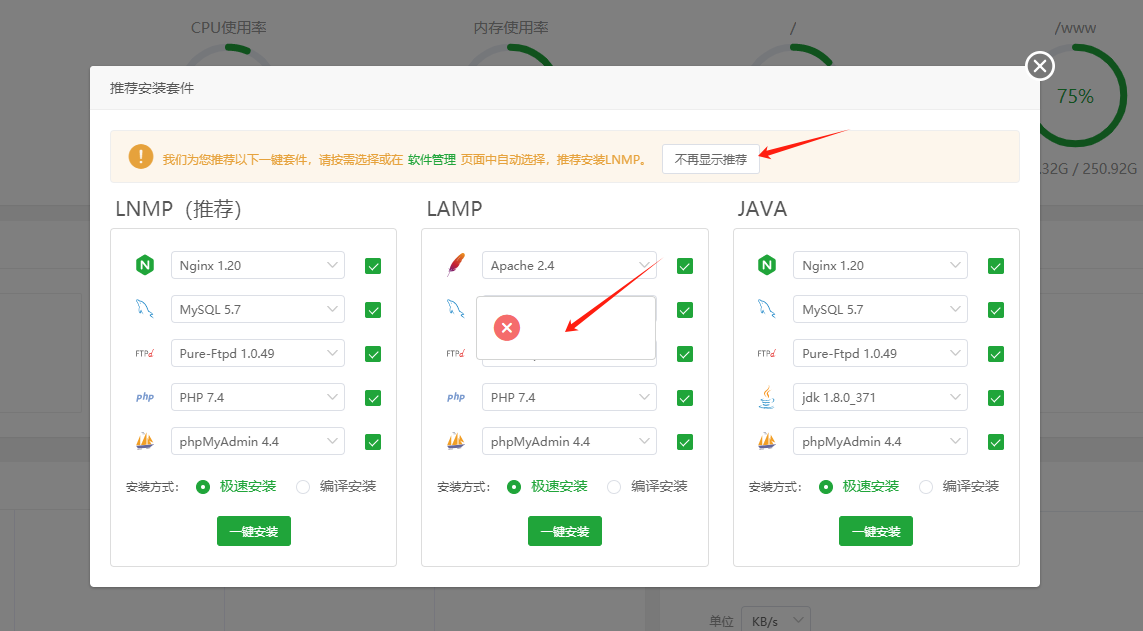1143x631 pixels.
Task: Open MySQL 5.7 version dropdown in JAVA
Action: click(881, 309)
